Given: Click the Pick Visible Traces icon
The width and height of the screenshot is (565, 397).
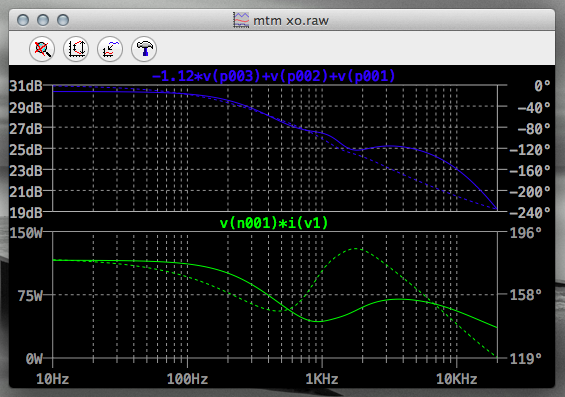Looking at the screenshot, I should (110, 49).
